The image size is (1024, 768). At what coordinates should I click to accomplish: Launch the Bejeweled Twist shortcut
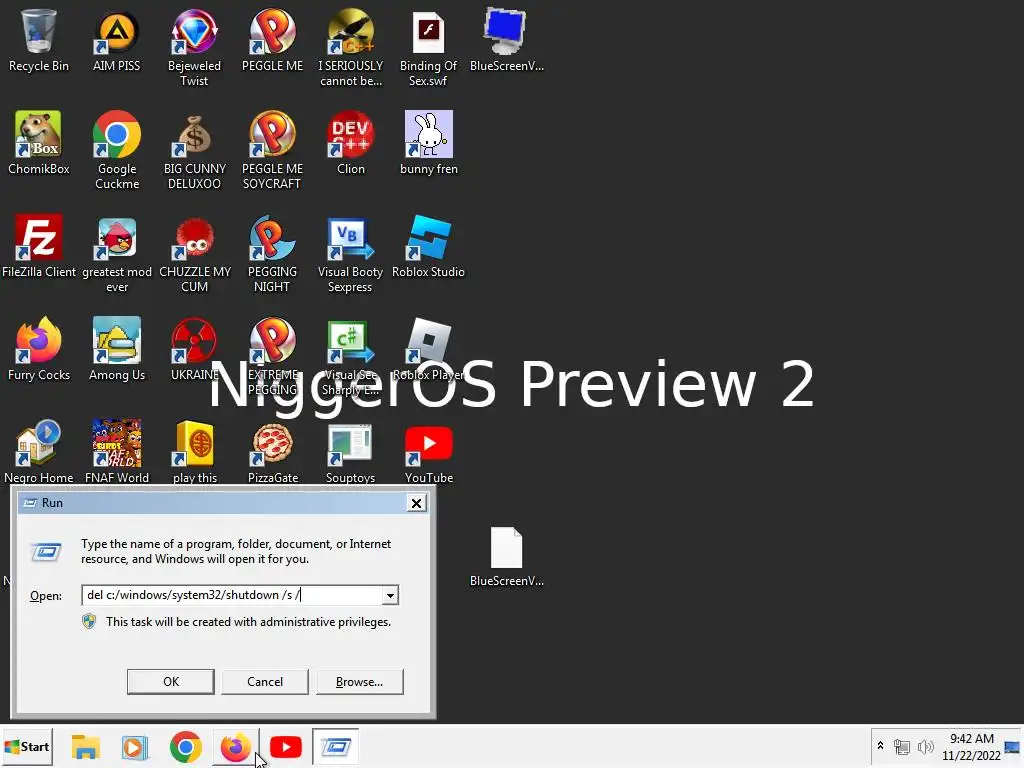[x=194, y=48]
